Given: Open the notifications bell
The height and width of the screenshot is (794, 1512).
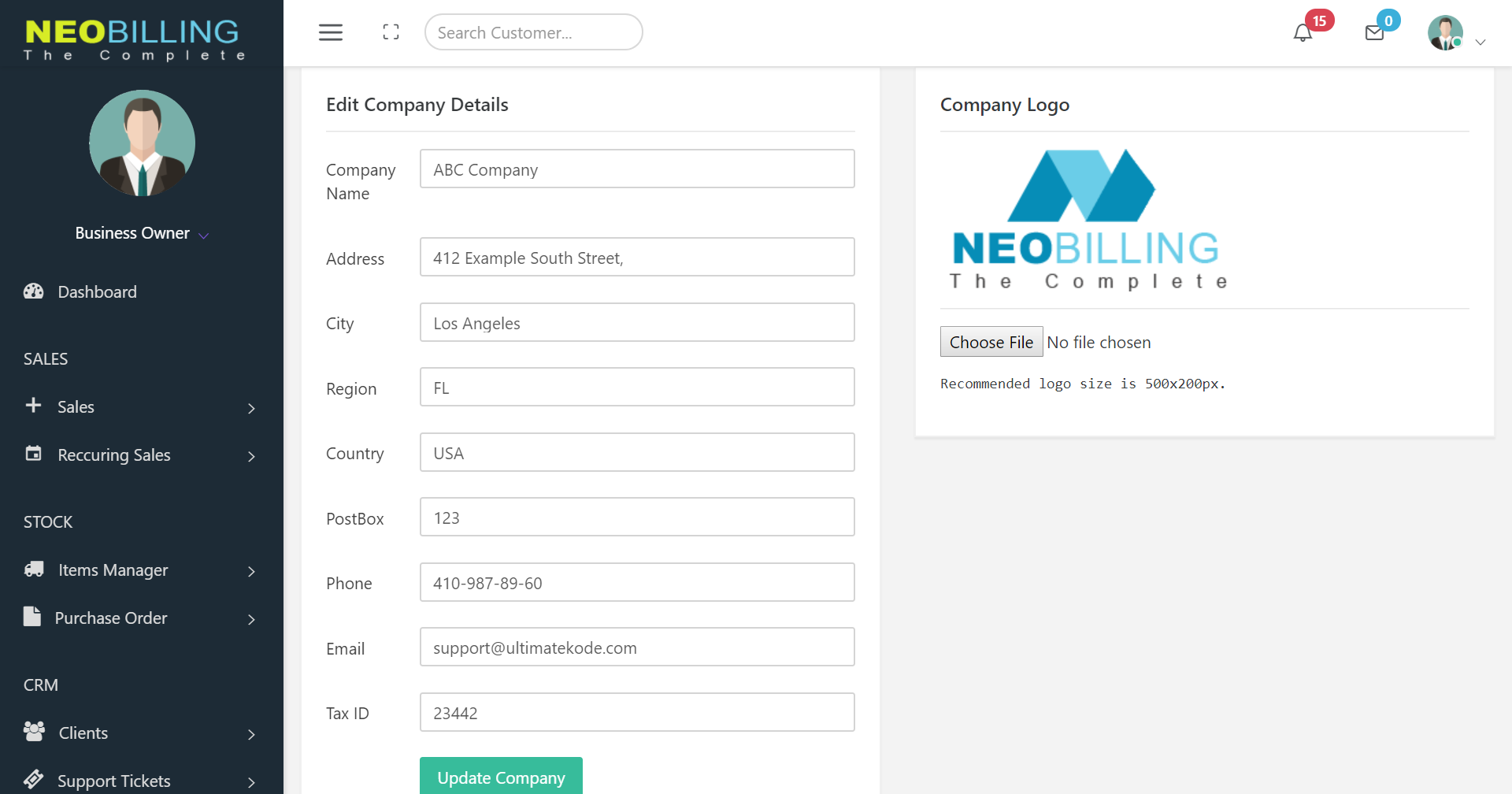Looking at the screenshot, I should [1303, 33].
